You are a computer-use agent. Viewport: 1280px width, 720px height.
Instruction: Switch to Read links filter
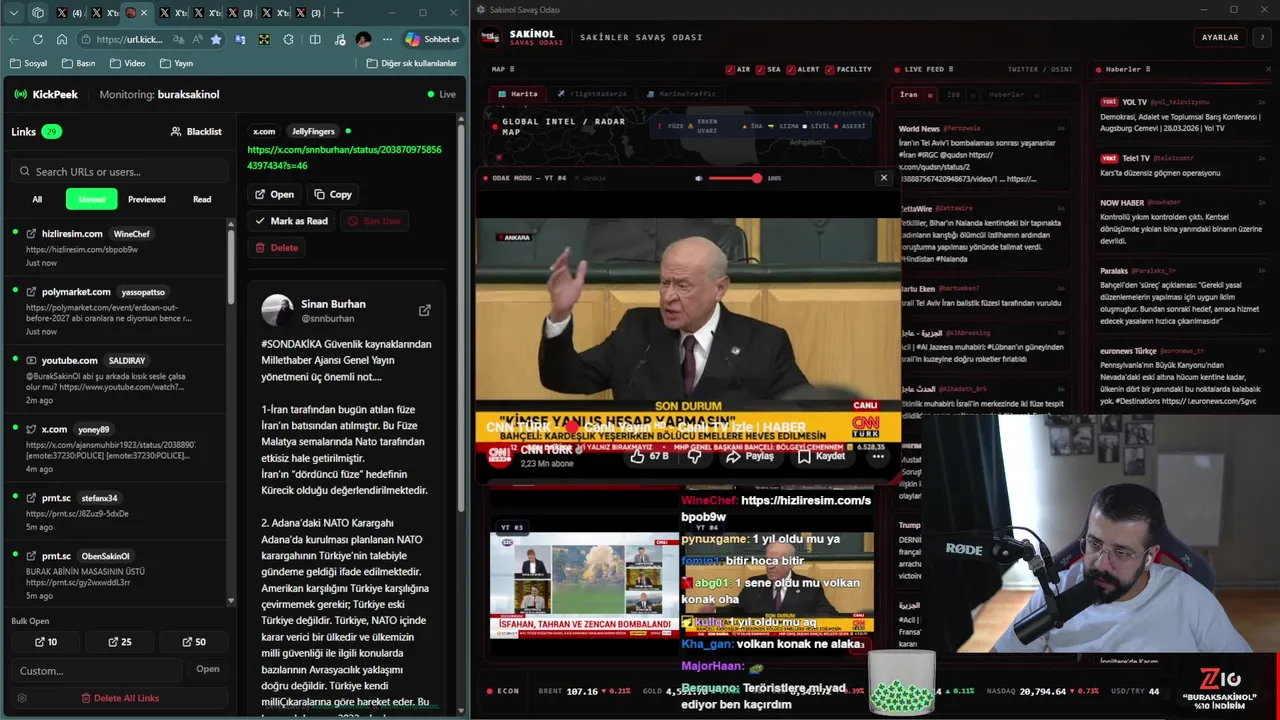point(202,199)
